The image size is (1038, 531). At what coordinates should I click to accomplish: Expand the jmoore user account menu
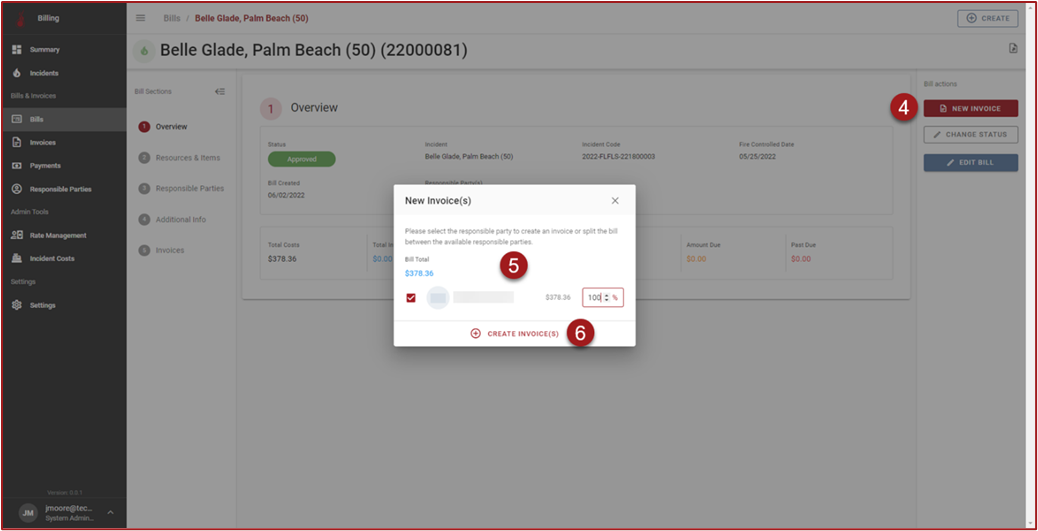click(x=110, y=512)
